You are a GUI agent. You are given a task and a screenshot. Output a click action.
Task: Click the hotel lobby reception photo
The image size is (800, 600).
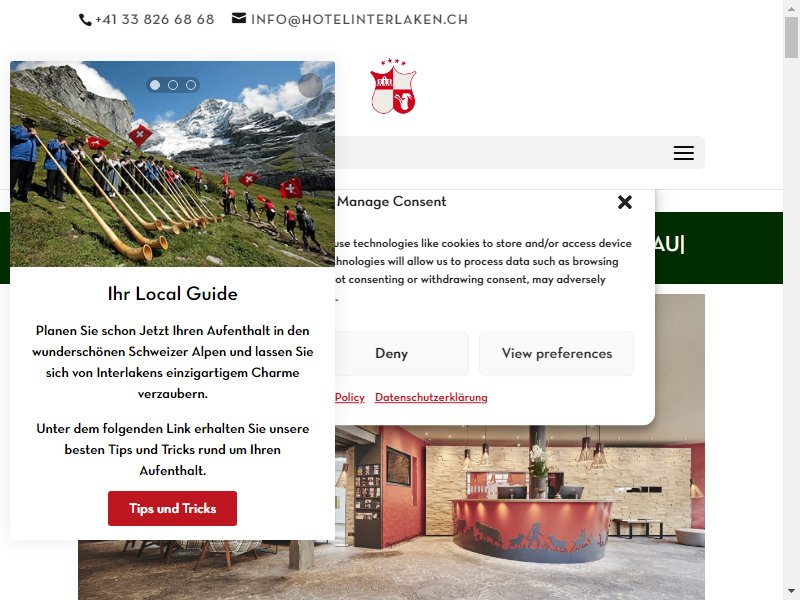520,510
